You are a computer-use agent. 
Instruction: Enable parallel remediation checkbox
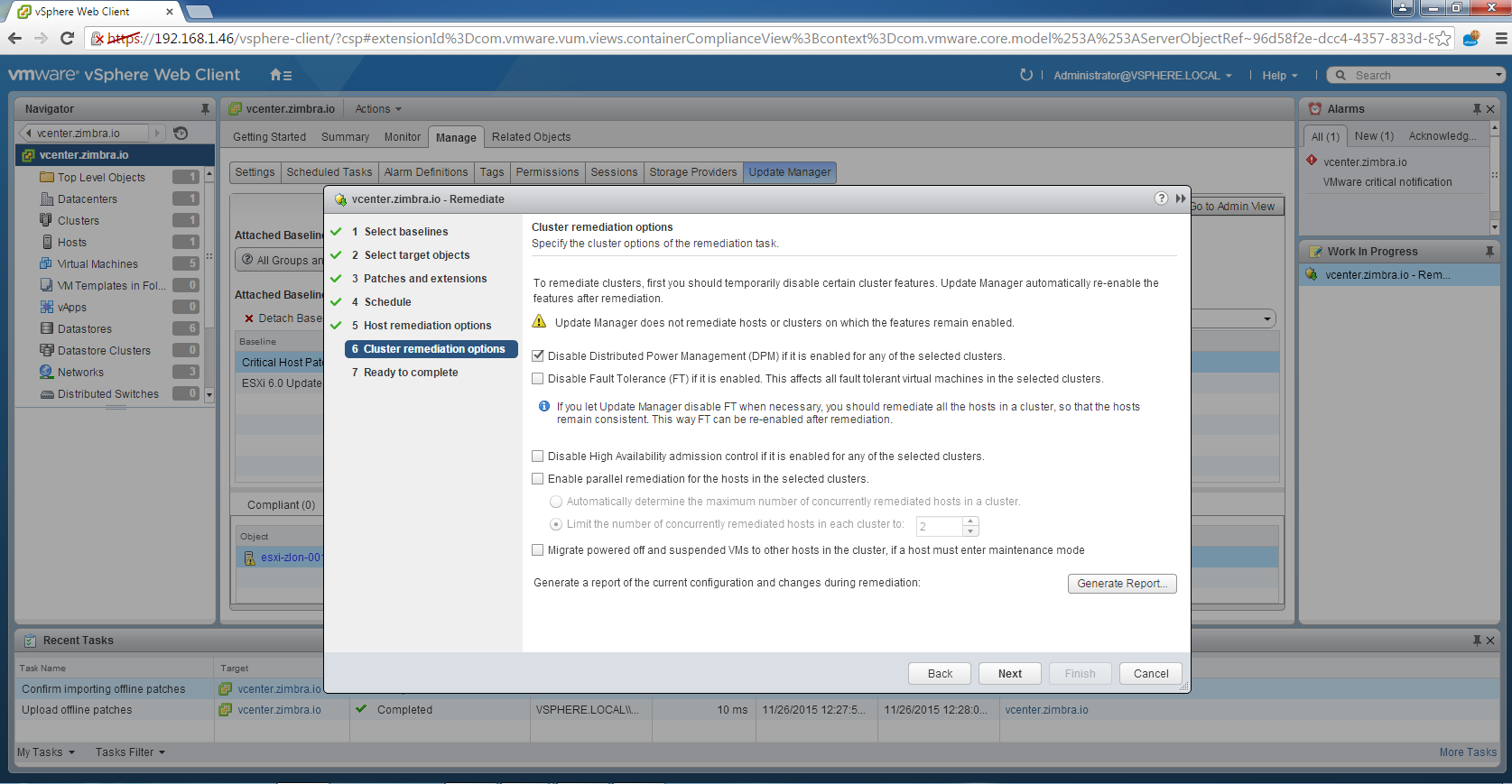538,479
